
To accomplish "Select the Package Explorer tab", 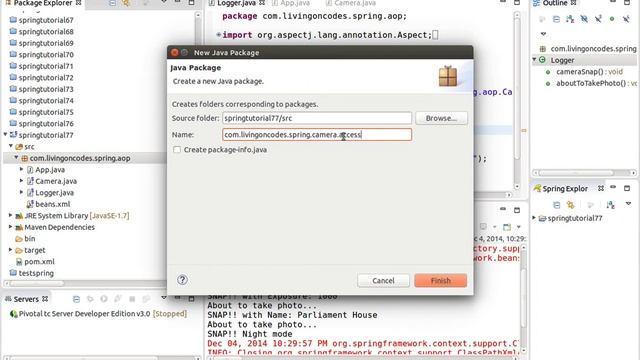I will pos(43,3).
